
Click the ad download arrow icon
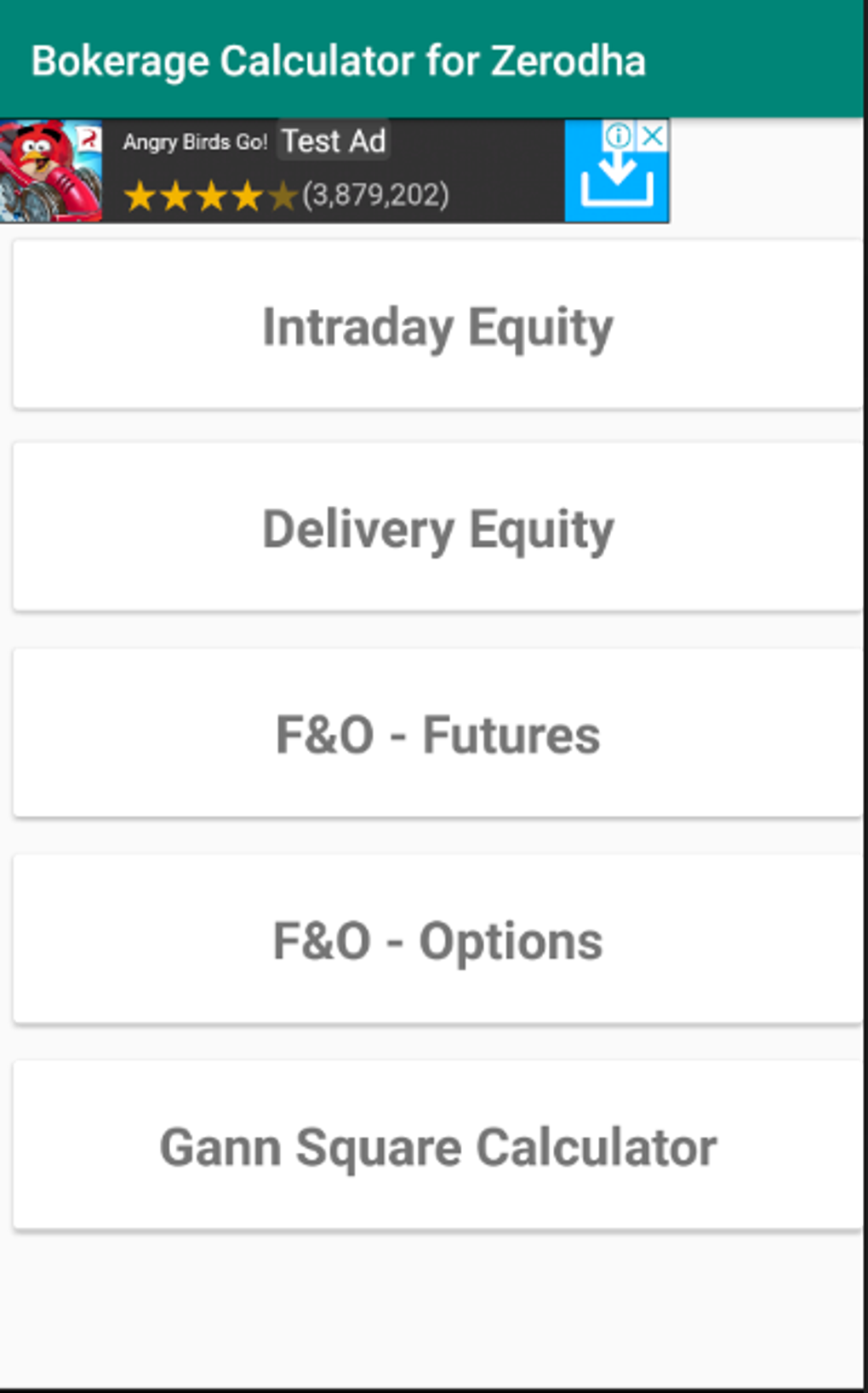pos(616,181)
